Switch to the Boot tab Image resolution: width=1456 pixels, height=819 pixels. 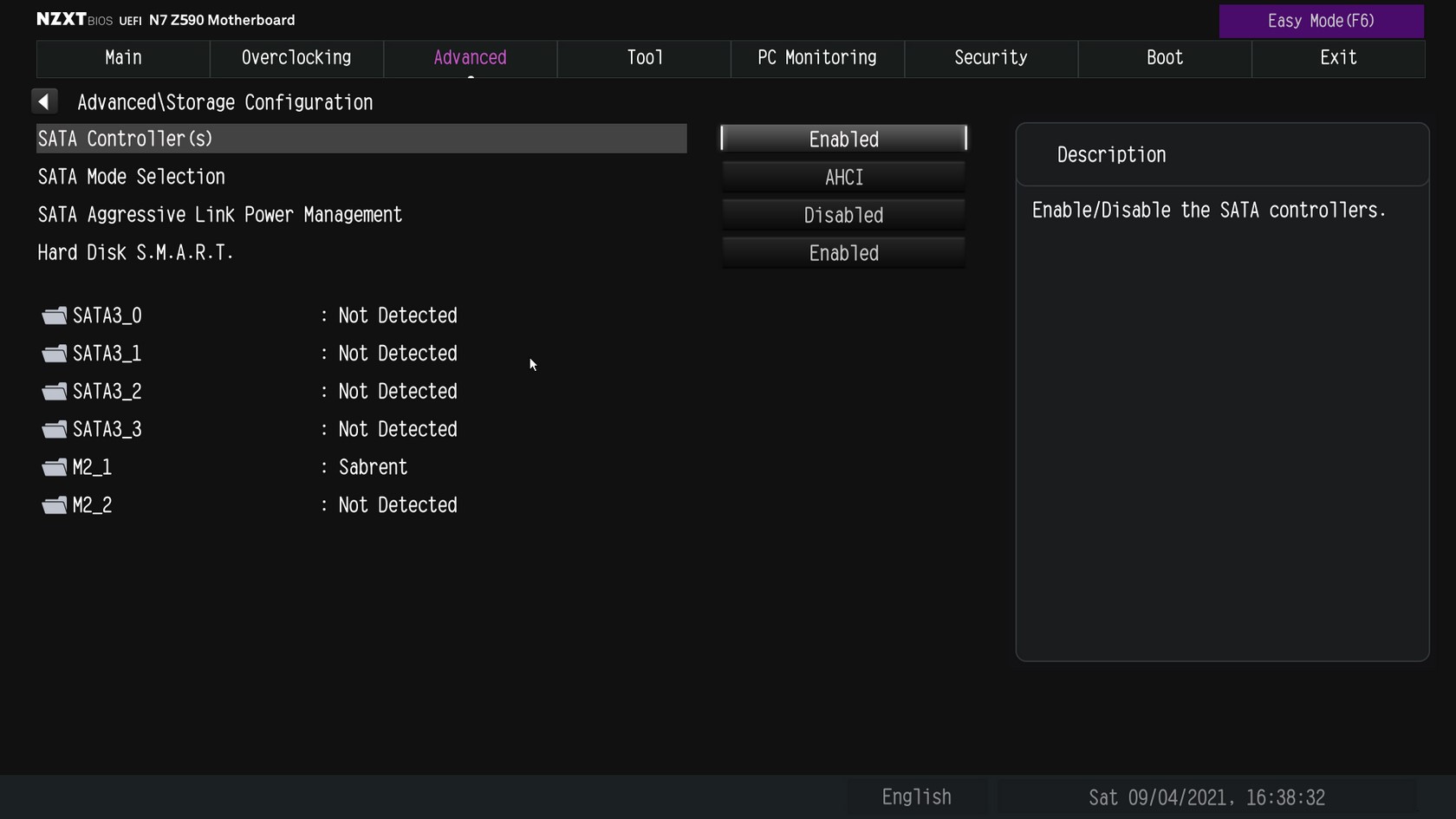click(x=1165, y=58)
